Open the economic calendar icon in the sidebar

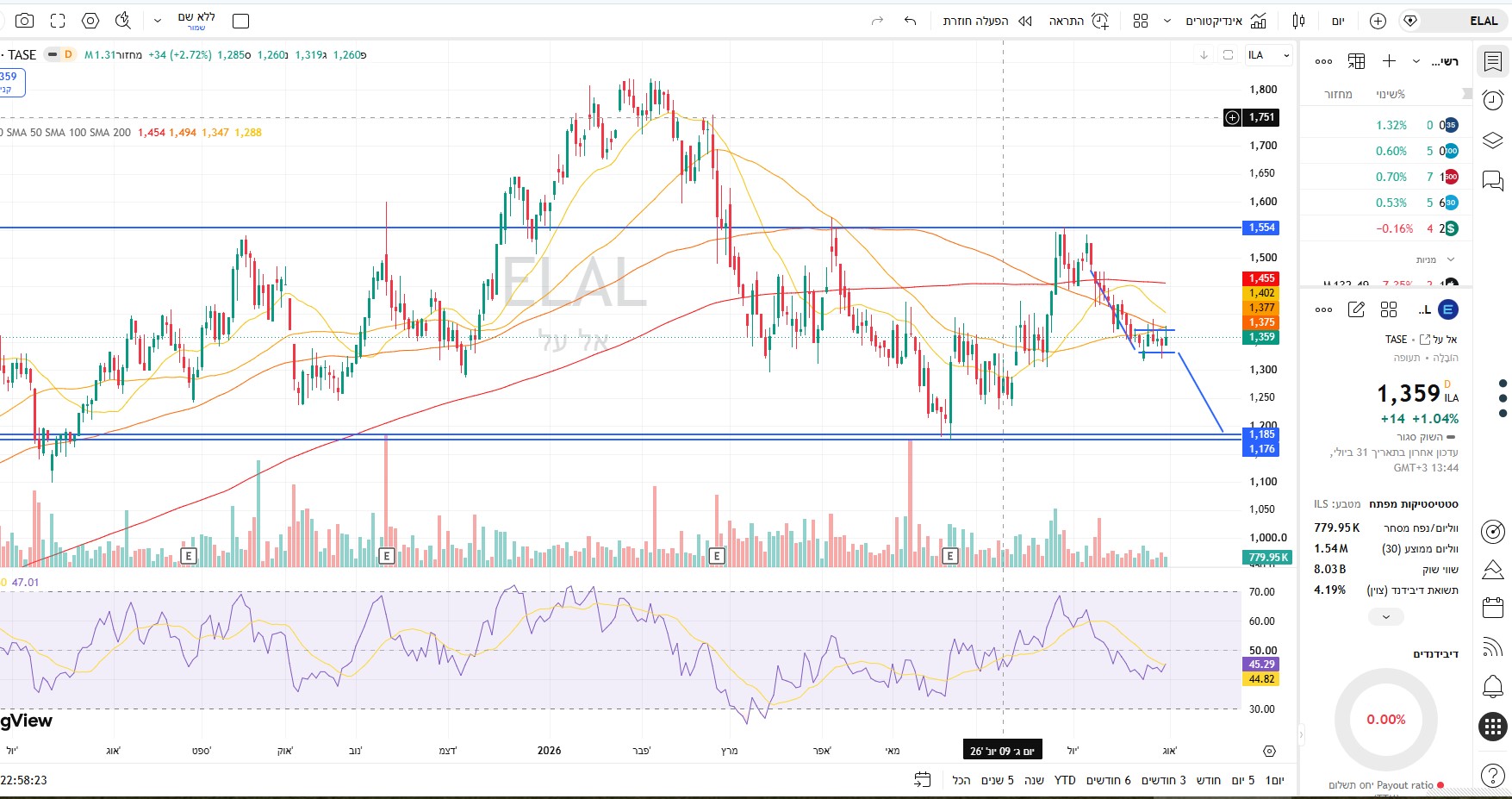pyautogui.click(x=1493, y=608)
